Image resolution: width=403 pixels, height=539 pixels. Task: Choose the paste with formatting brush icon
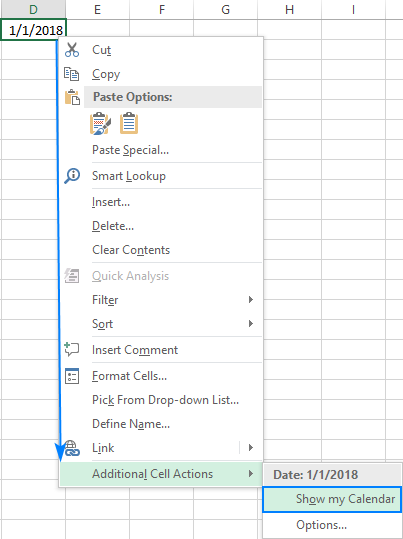point(100,123)
